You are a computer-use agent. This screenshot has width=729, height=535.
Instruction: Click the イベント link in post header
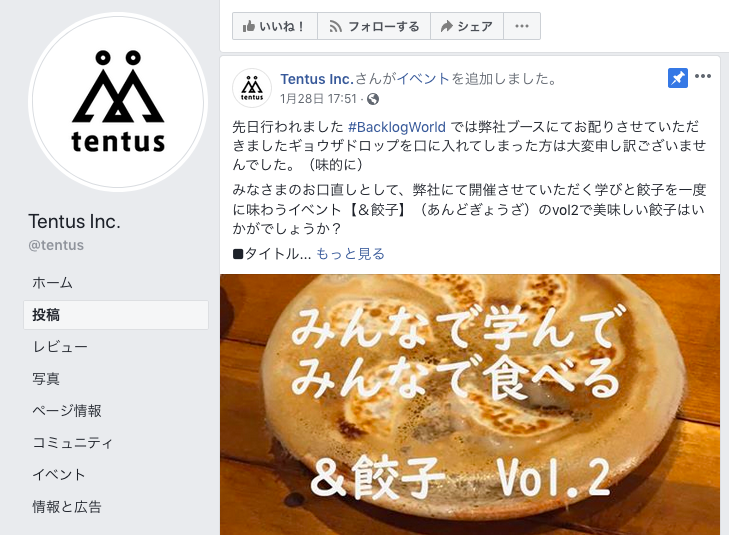click(423, 79)
